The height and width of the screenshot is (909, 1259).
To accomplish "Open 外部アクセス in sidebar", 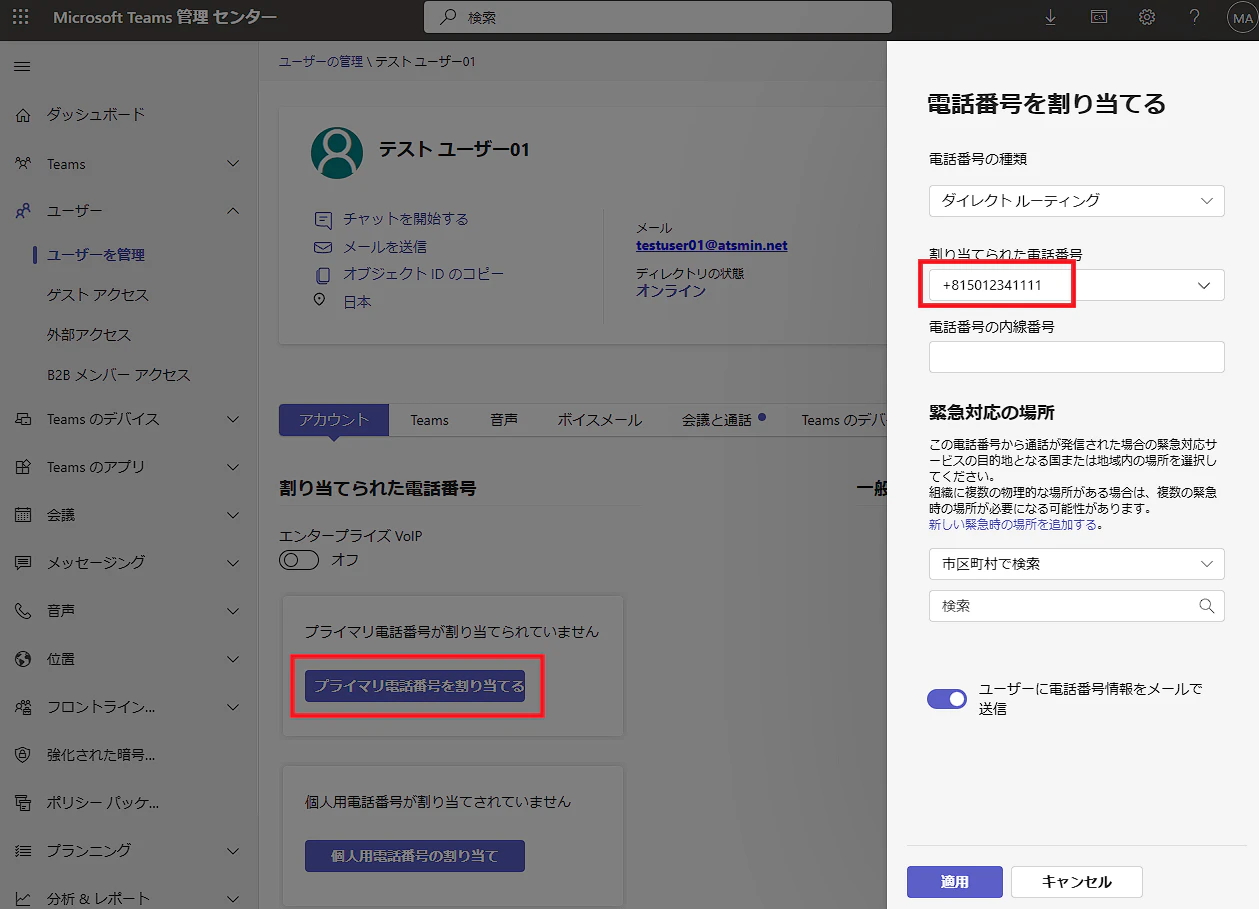I will (x=89, y=335).
